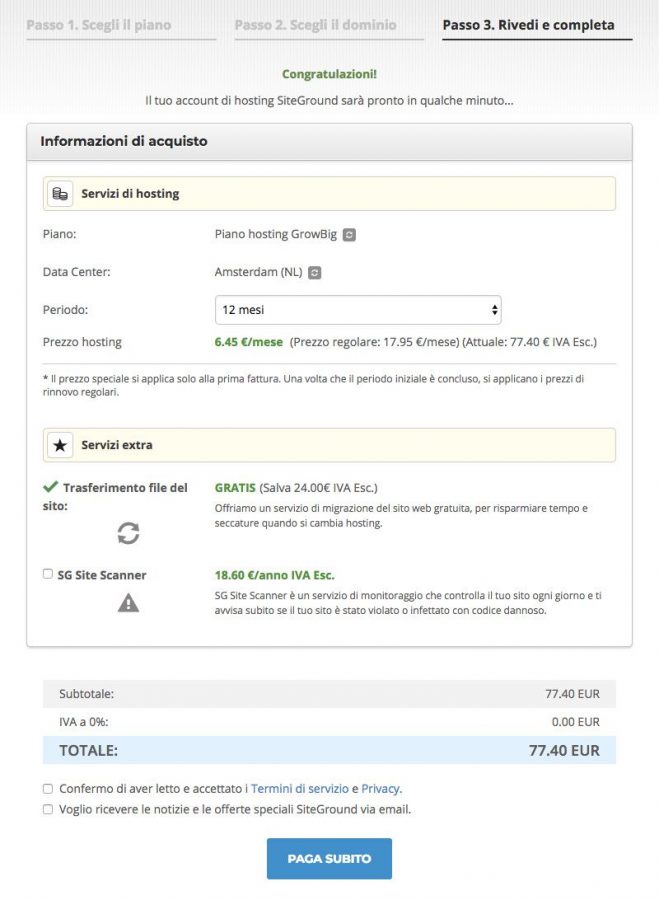Click the hosting services server icon
This screenshot has width=659, height=900.
tap(60, 193)
